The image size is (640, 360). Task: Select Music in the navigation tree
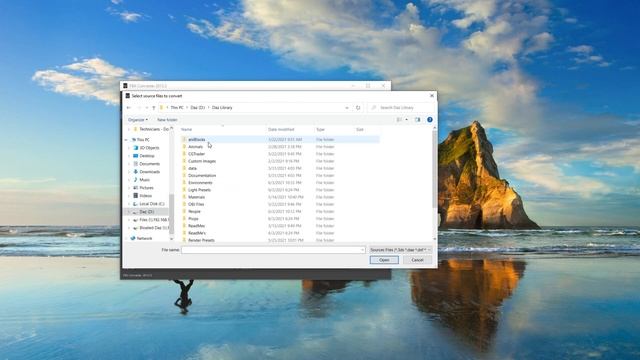tap(144, 180)
